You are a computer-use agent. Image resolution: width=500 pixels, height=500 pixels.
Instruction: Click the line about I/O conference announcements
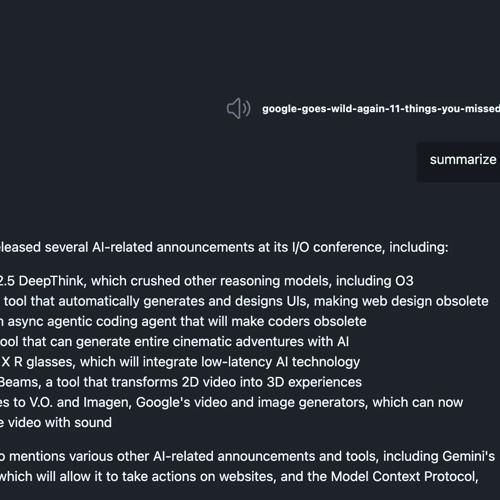pos(224,247)
